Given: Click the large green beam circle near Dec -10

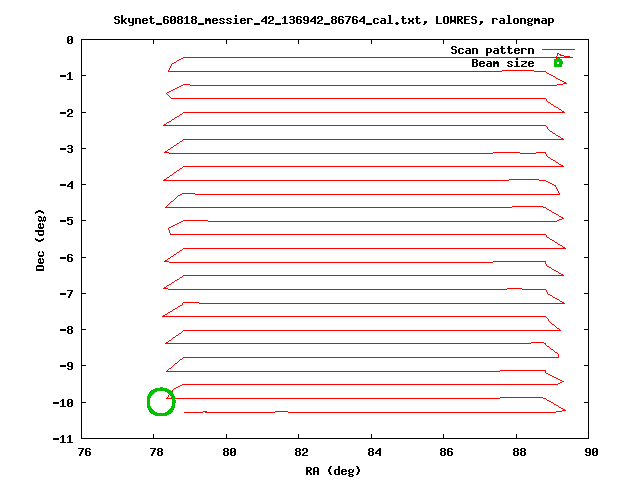Looking at the screenshot, I should tap(161, 402).
